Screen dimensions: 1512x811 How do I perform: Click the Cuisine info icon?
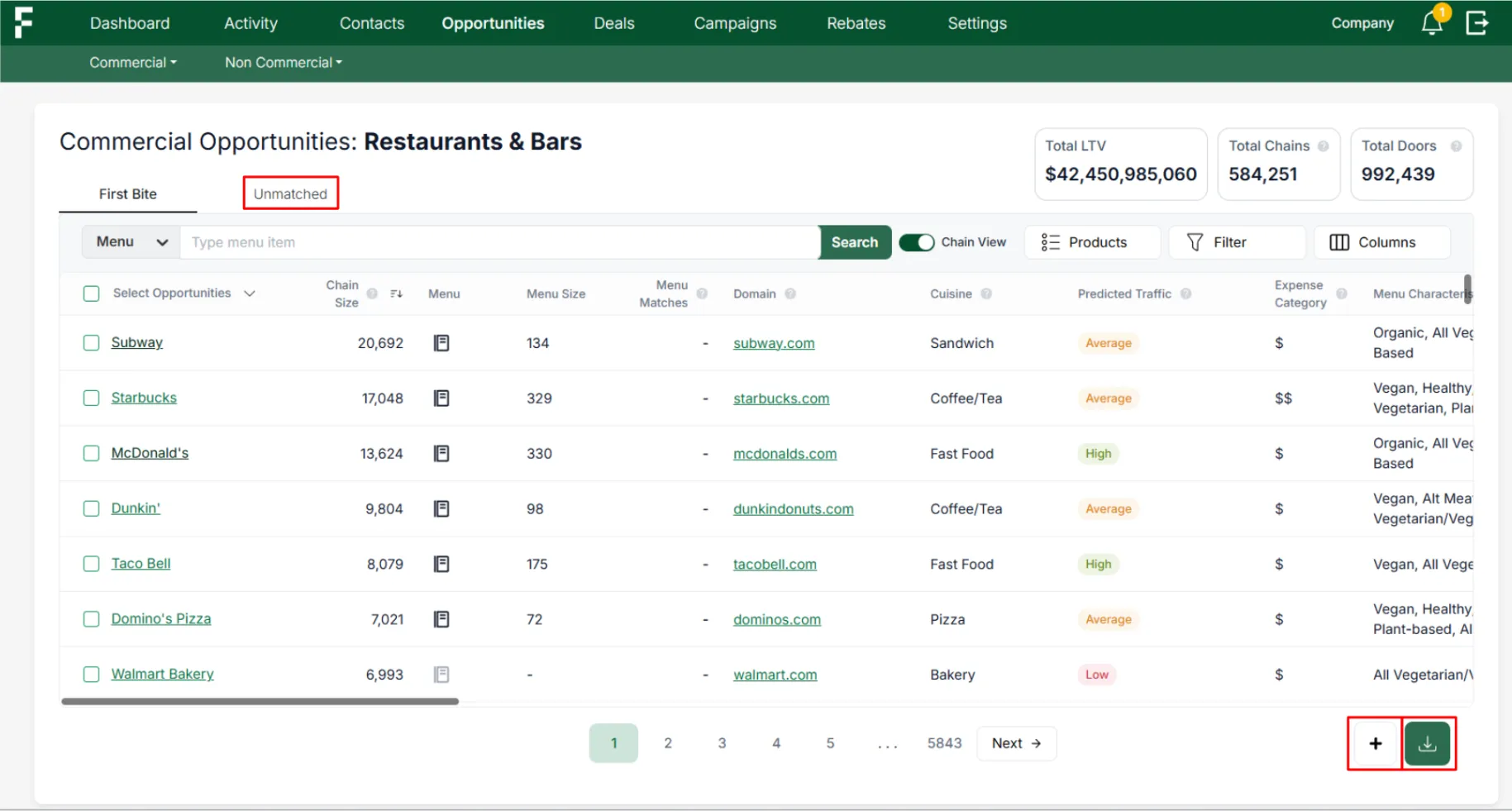click(x=986, y=293)
